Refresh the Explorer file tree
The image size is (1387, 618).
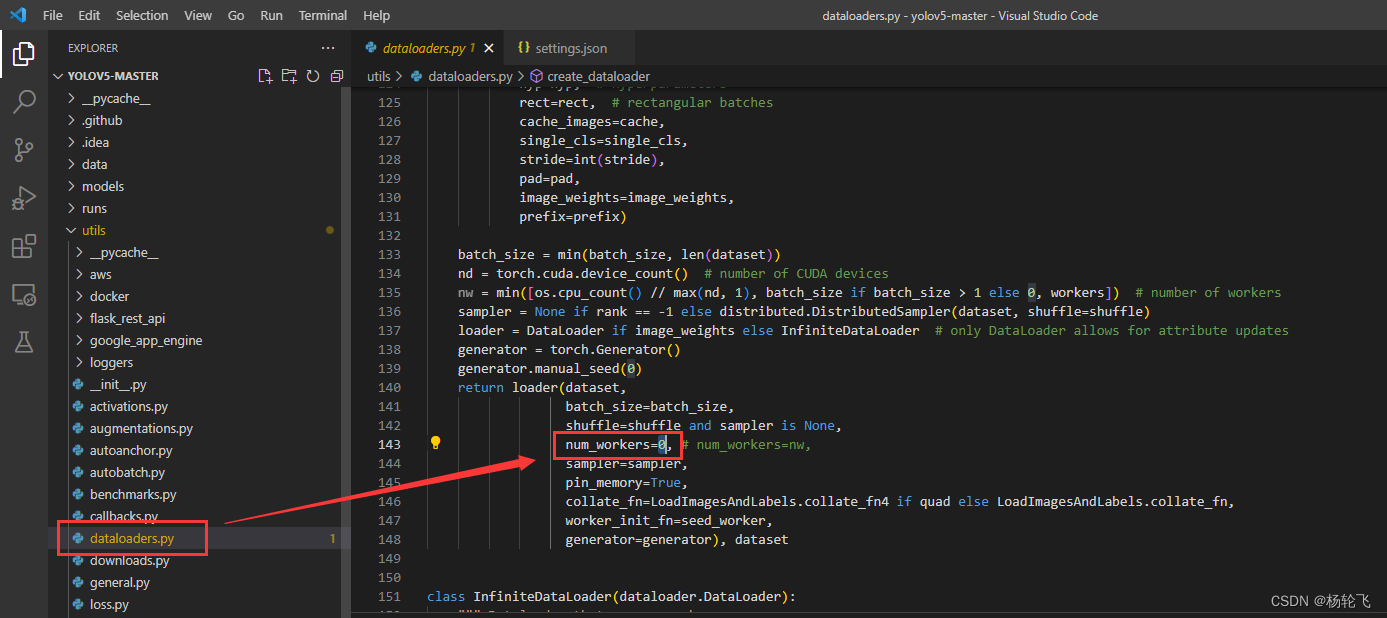click(313, 76)
